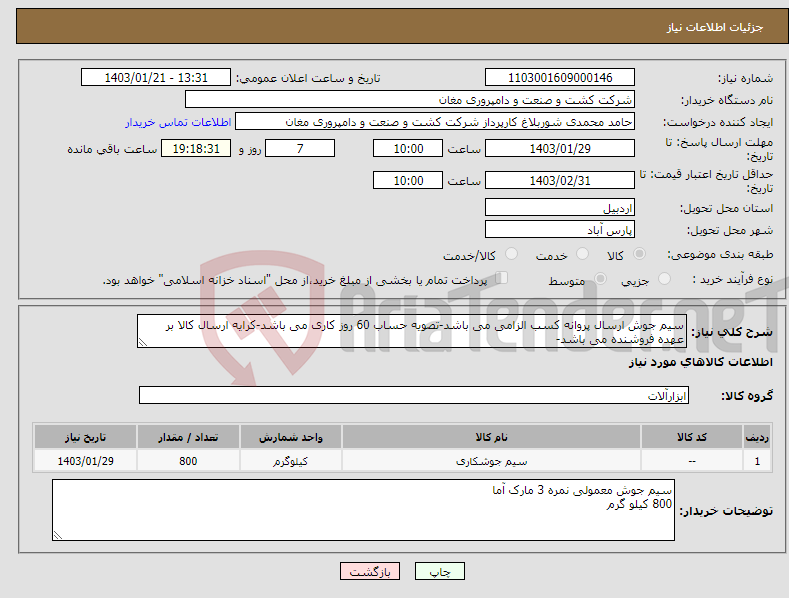
Task: Click the واحد شمارش column header
Action: (290, 437)
